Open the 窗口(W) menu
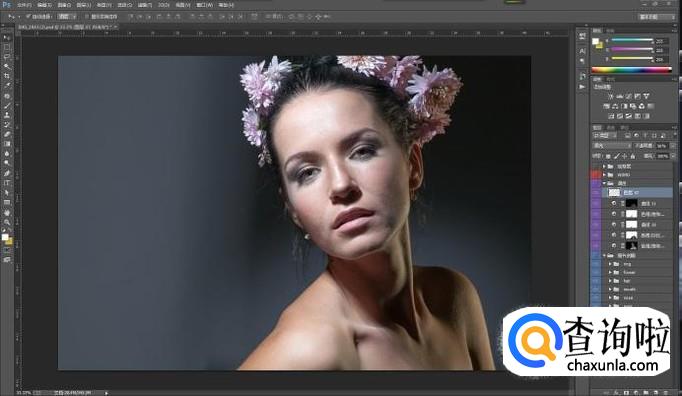Screen dimensions: 682x396 point(204,5)
